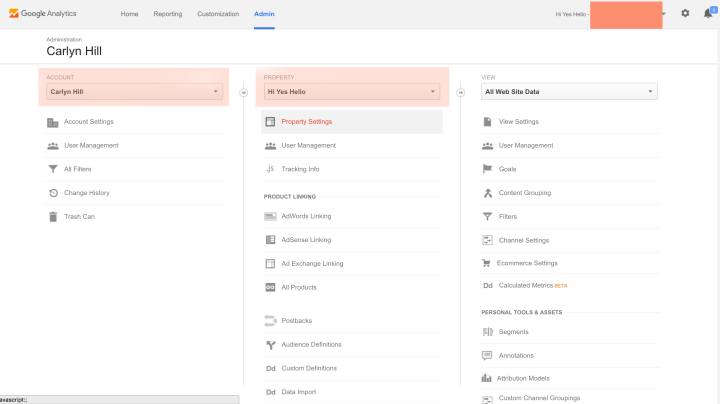This screenshot has width=720, height=404.
Task: Click the AdWords Linking icon
Action: pos(270,216)
